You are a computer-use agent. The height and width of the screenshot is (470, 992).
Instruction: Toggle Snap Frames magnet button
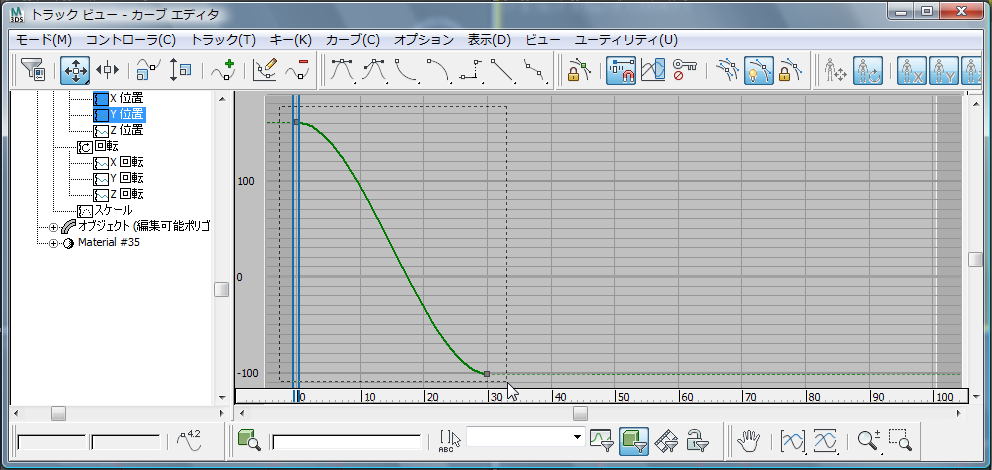pos(621,70)
